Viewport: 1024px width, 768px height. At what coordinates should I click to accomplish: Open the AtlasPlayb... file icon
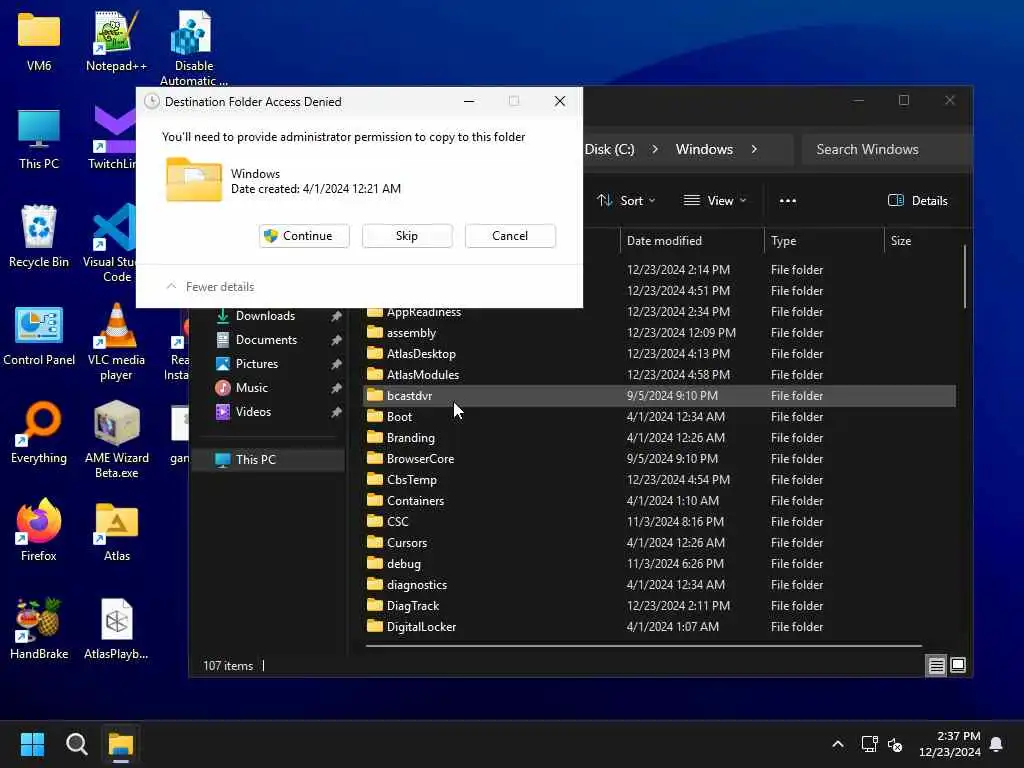116,629
